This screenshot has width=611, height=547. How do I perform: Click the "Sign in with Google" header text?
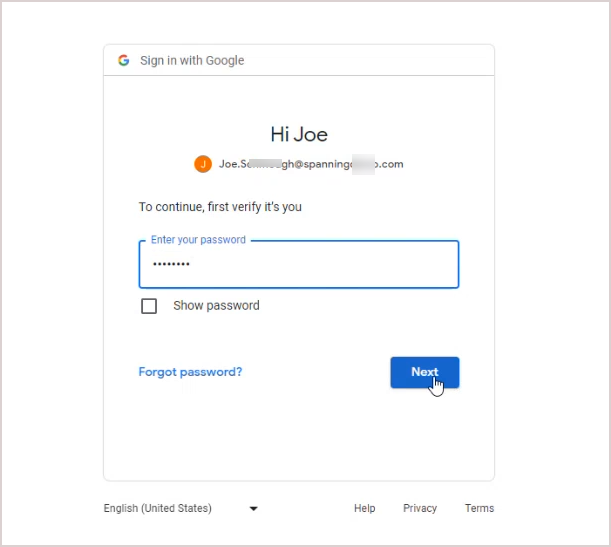pyautogui.click(x=192, y=60)
